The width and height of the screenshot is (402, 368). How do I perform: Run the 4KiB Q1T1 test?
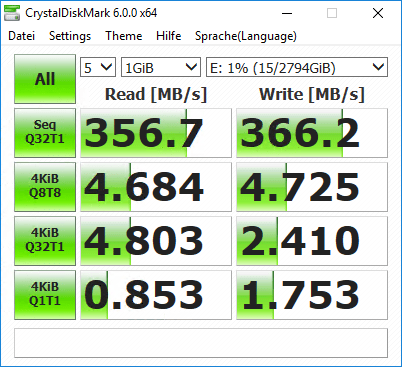pos(45,295)
